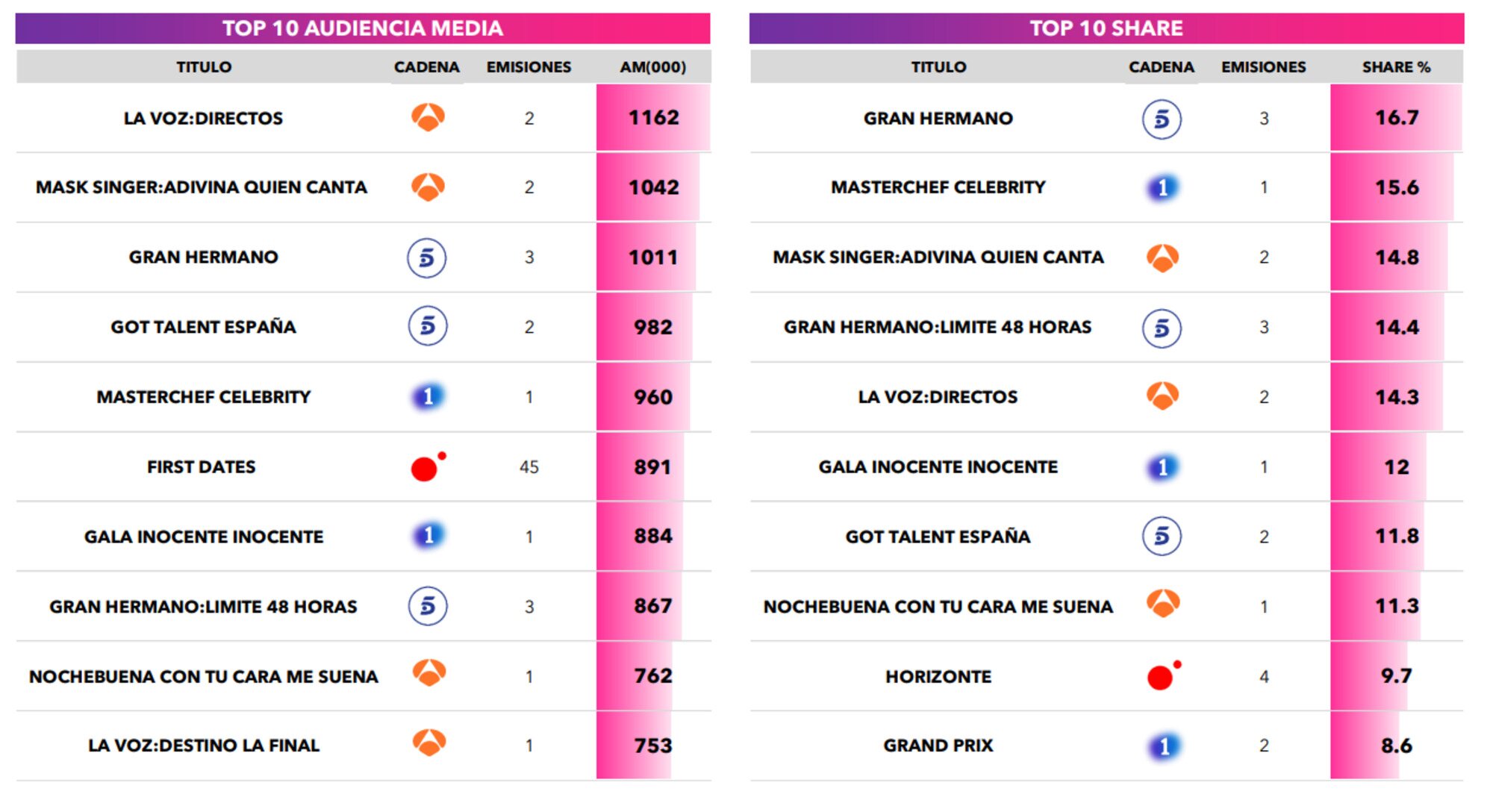
Task: Click the 1162 audience bar for LA VOZ:DIRECTOS
Action: click(653, 118)
